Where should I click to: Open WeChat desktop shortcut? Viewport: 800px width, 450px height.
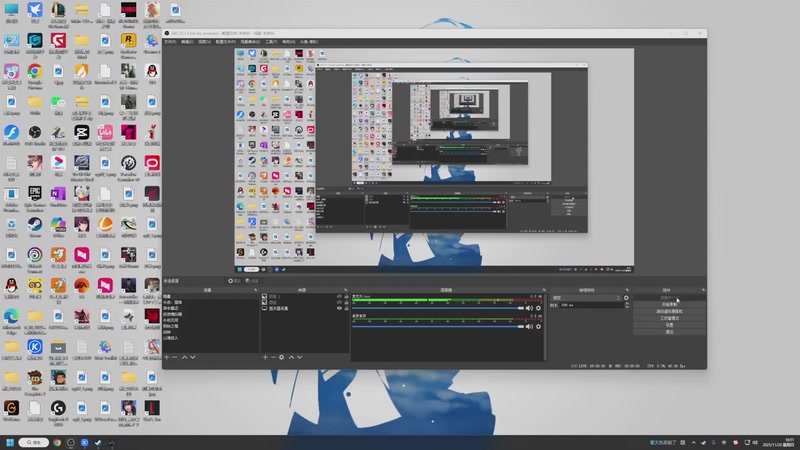coord(58,106)
